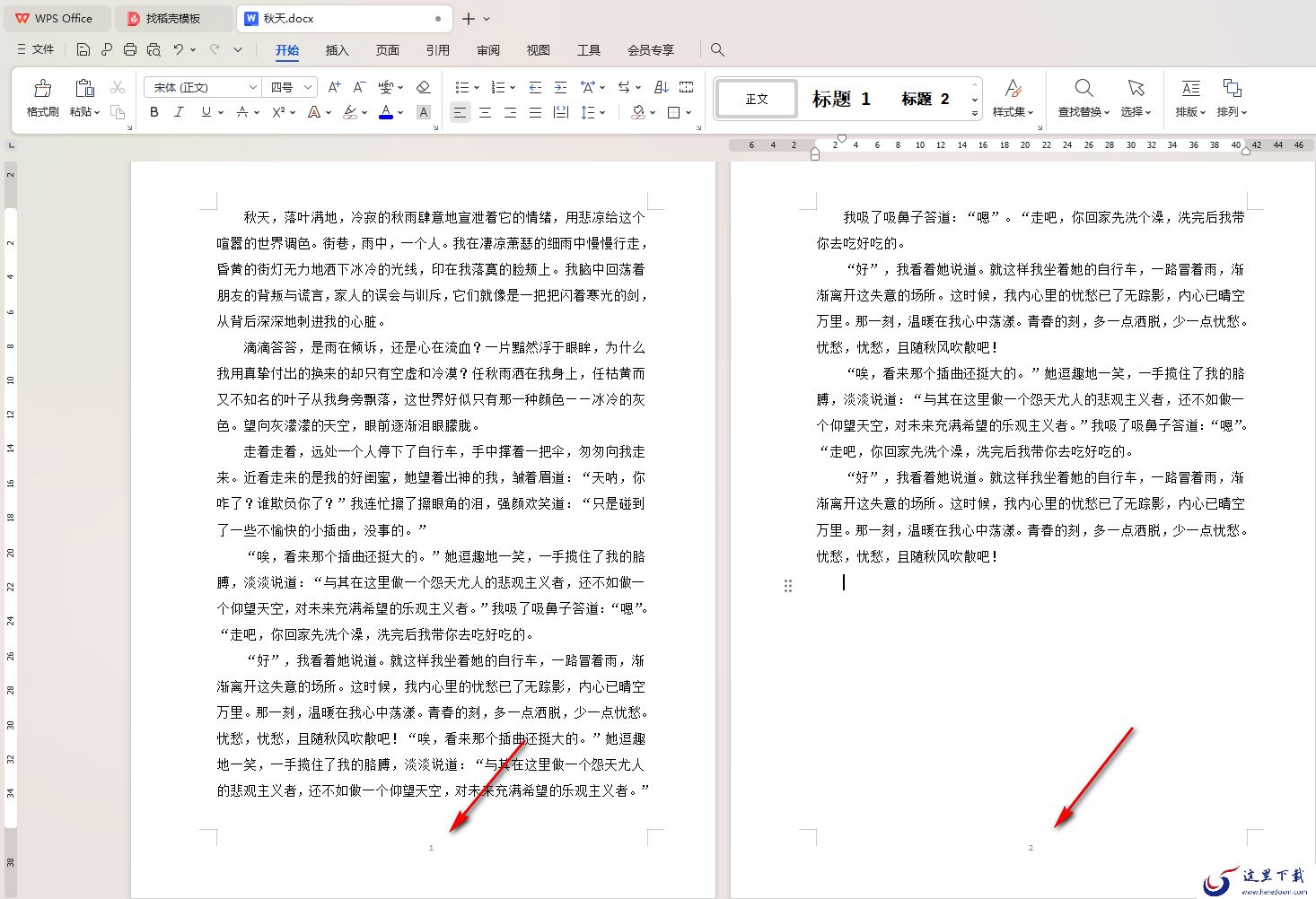Image resolution: width=1316 pixels, height=899 pixels.
Task: Toggle Align Left paragraph alignment
Action: tap(460, 112)
